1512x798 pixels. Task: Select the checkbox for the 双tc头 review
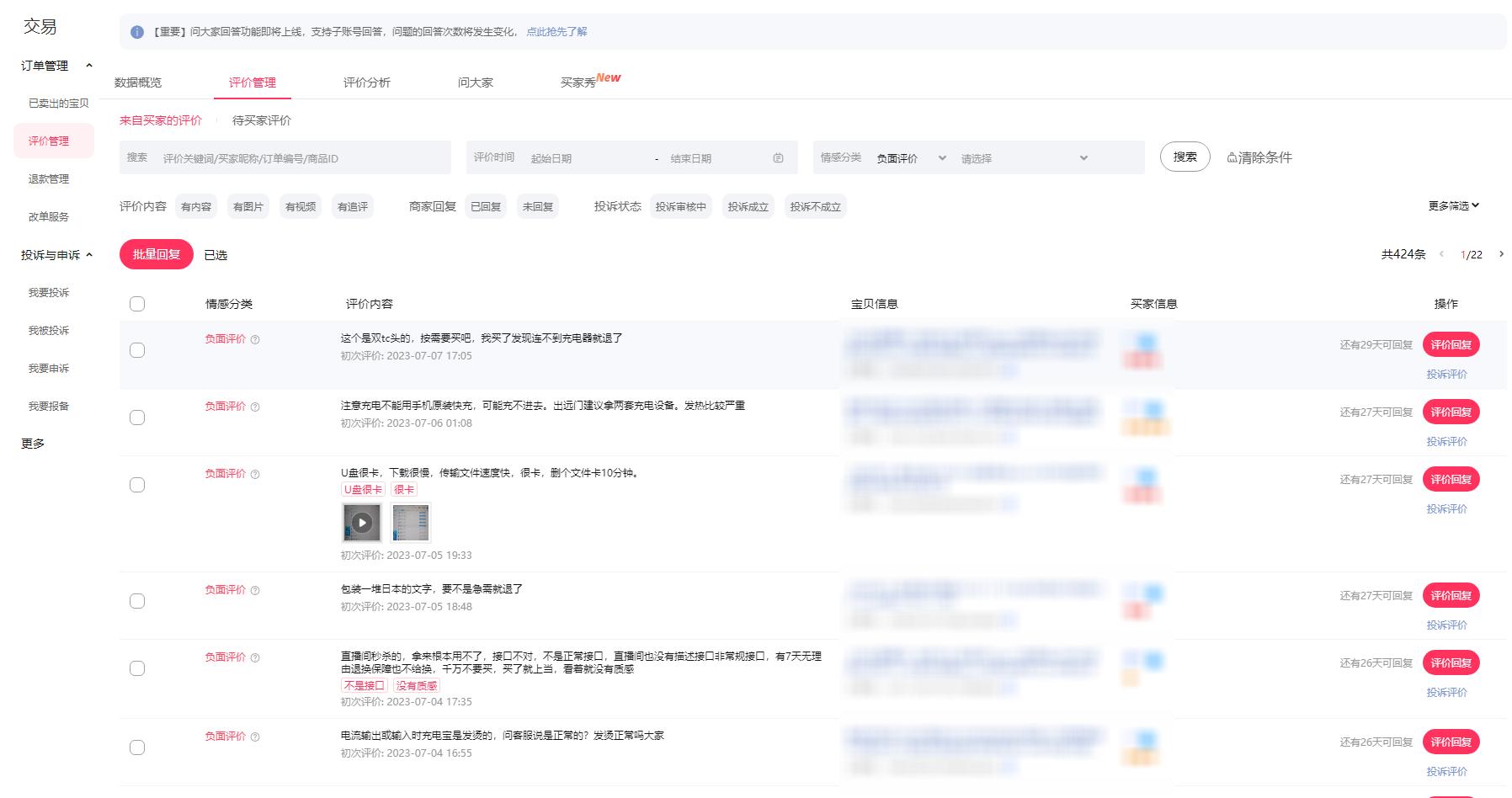[x=137, y=348]
